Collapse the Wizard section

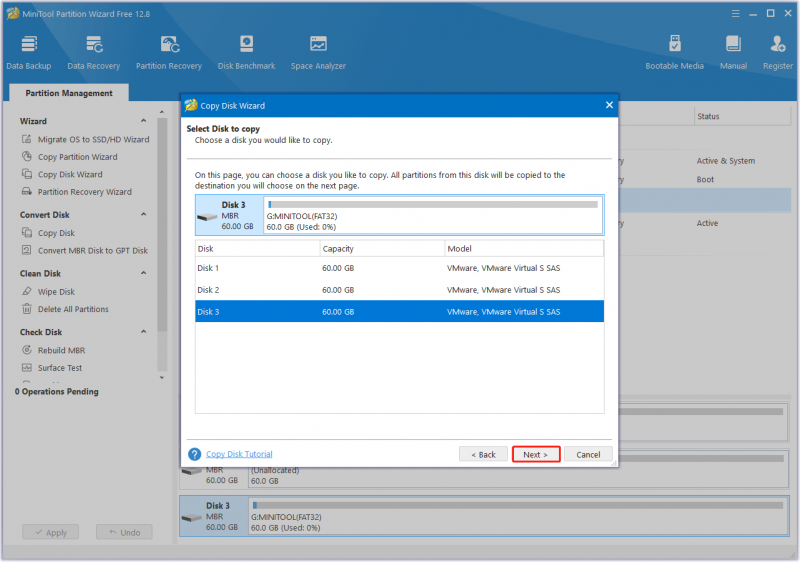(x=143, y=121)
